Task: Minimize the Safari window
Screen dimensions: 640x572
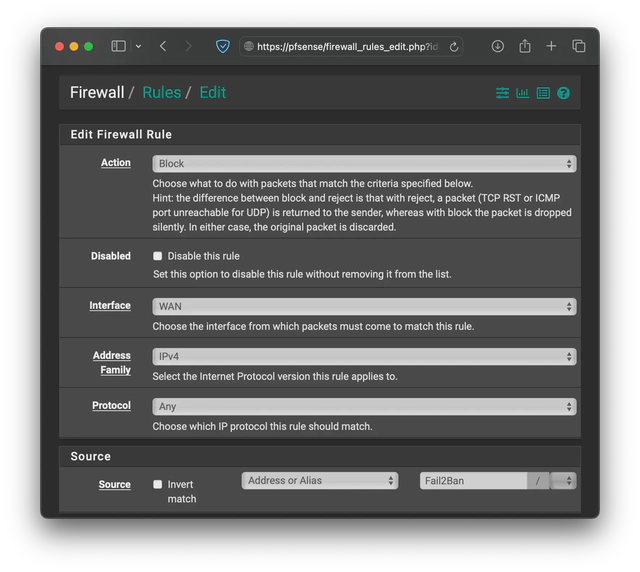Action: (74, 47)
